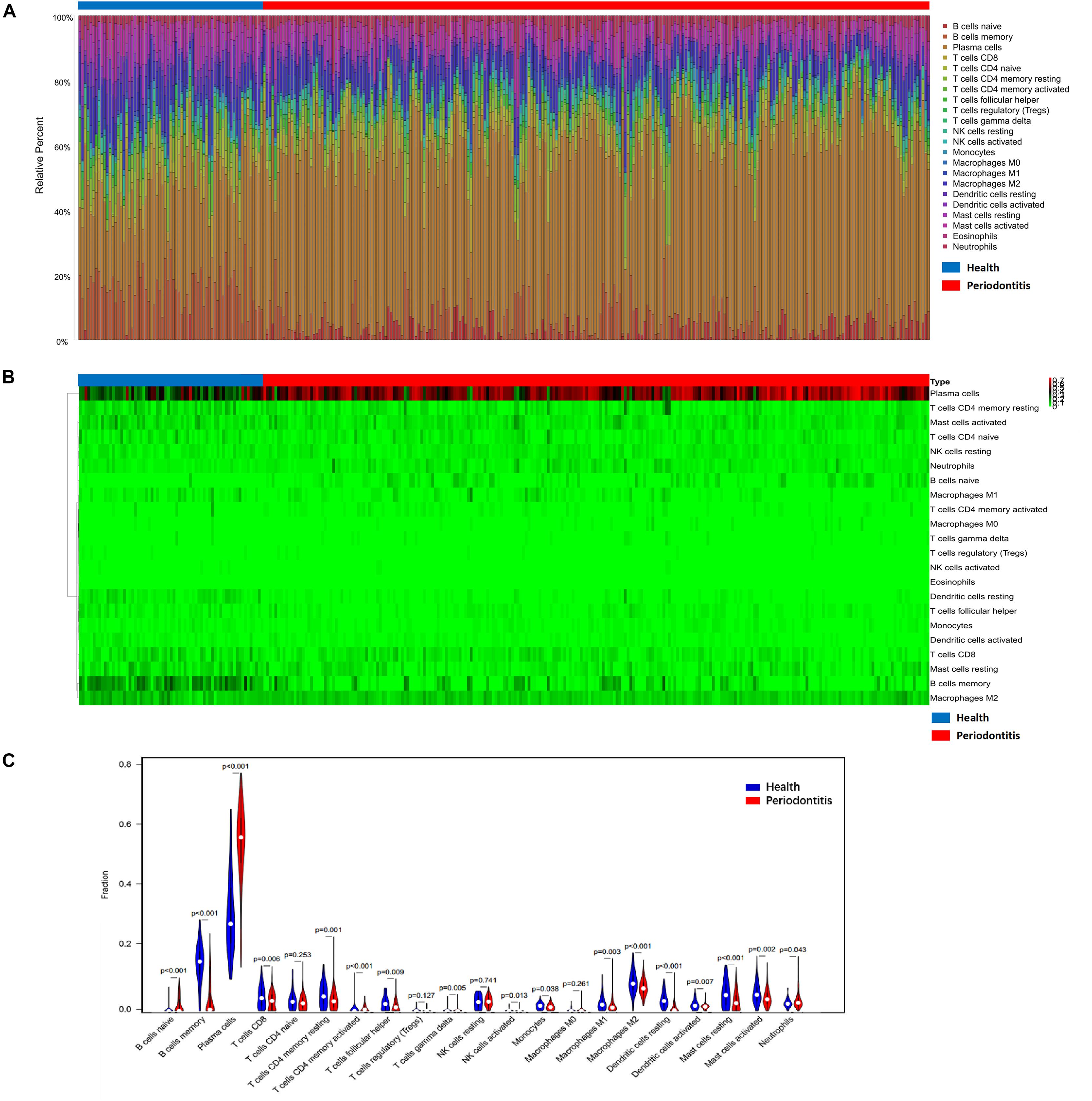1092x1101 pixels.
Task: Click the 'Plasma cells' x-axis label in panel C
Action: tap(217, 1033)
